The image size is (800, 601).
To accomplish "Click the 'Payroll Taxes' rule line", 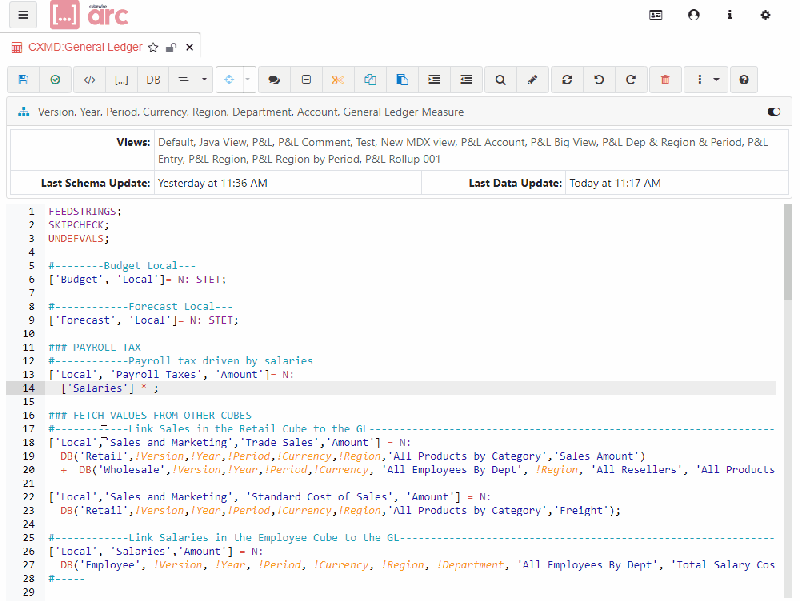I will (x=171, y=374).
